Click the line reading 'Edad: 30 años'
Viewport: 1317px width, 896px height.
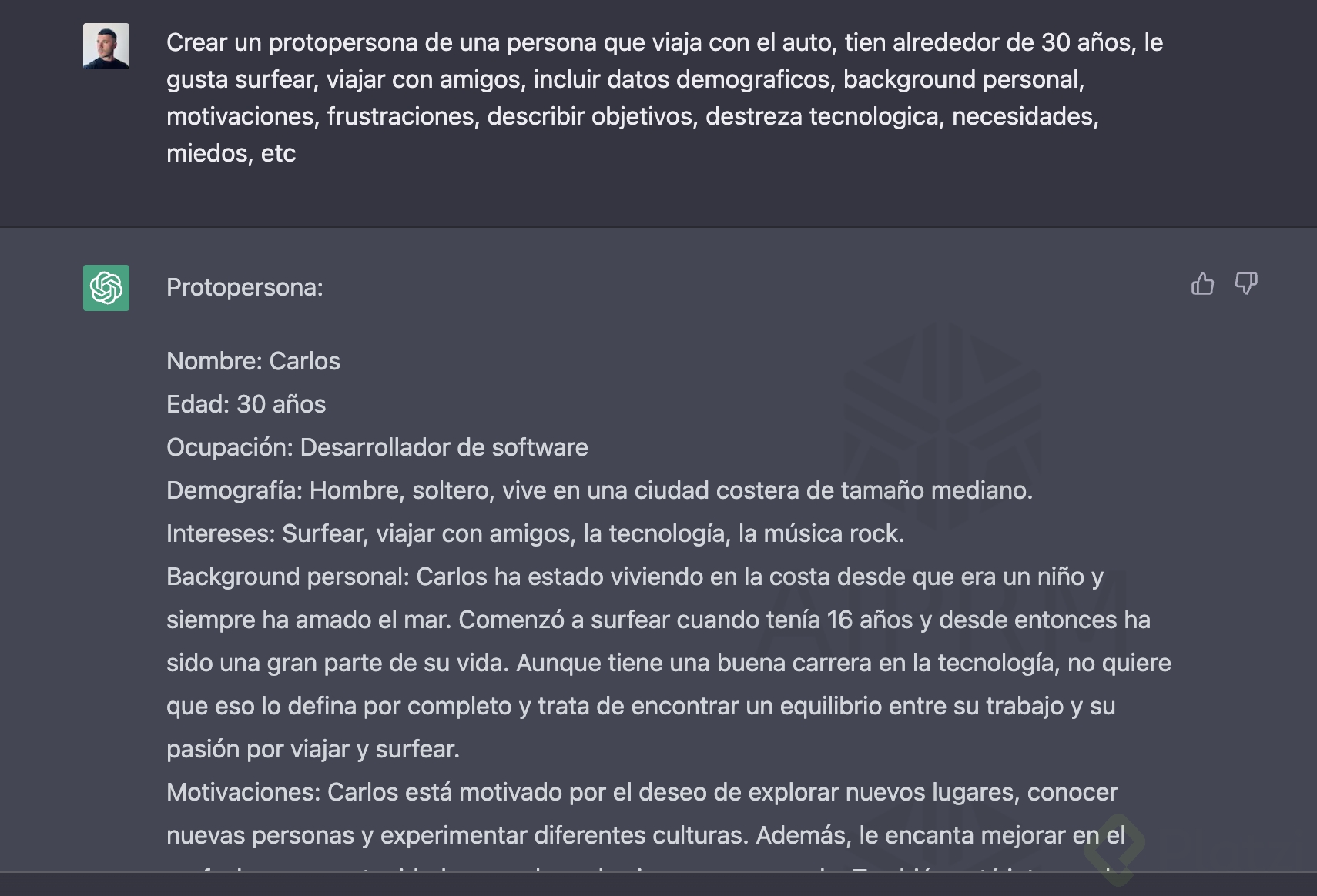tap(246, 404)
